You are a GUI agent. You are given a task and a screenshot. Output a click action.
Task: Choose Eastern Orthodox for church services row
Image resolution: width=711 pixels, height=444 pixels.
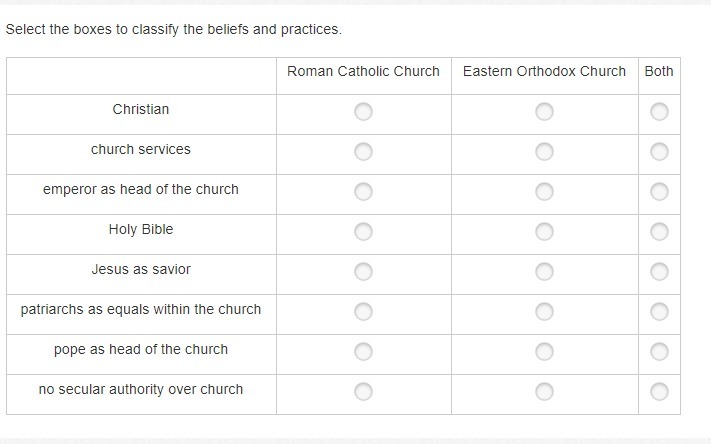(x=544, y=151)
